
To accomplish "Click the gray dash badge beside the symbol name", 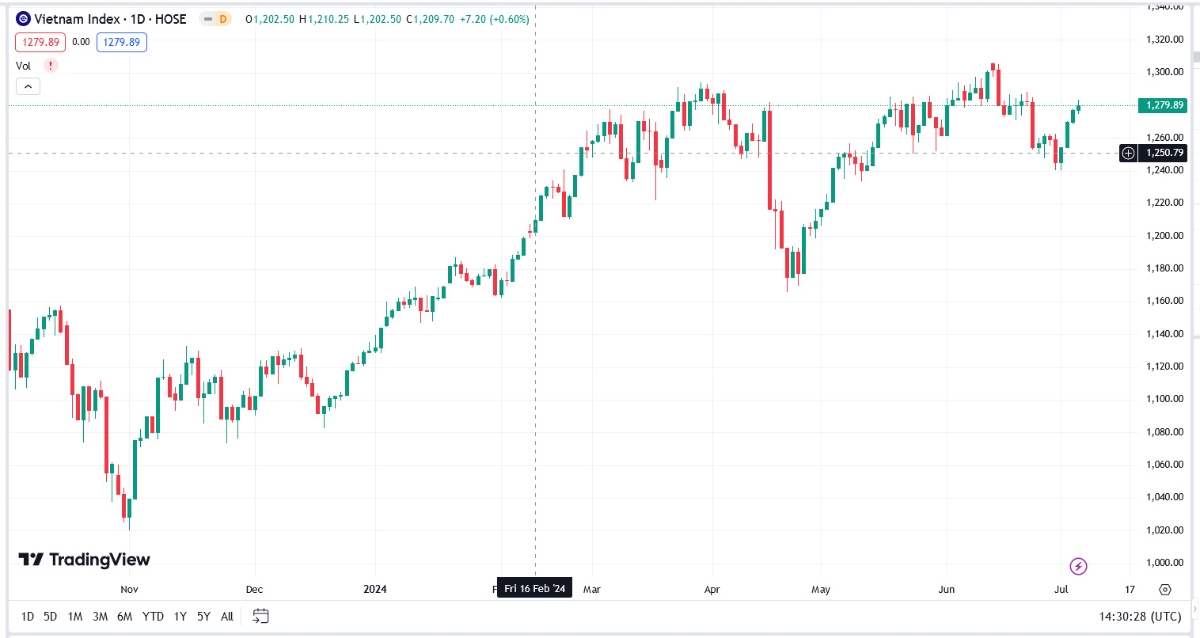I will tap(208, 18).
